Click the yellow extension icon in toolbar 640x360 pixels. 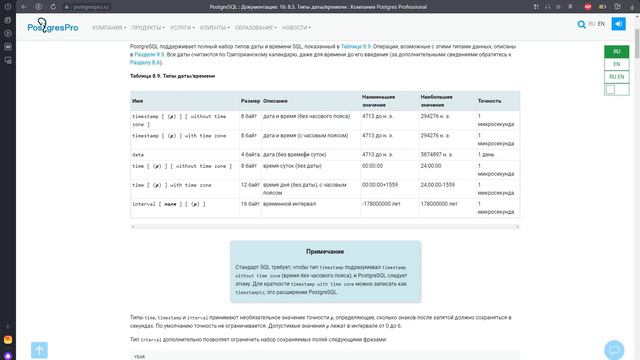click(x=602, y=7)
